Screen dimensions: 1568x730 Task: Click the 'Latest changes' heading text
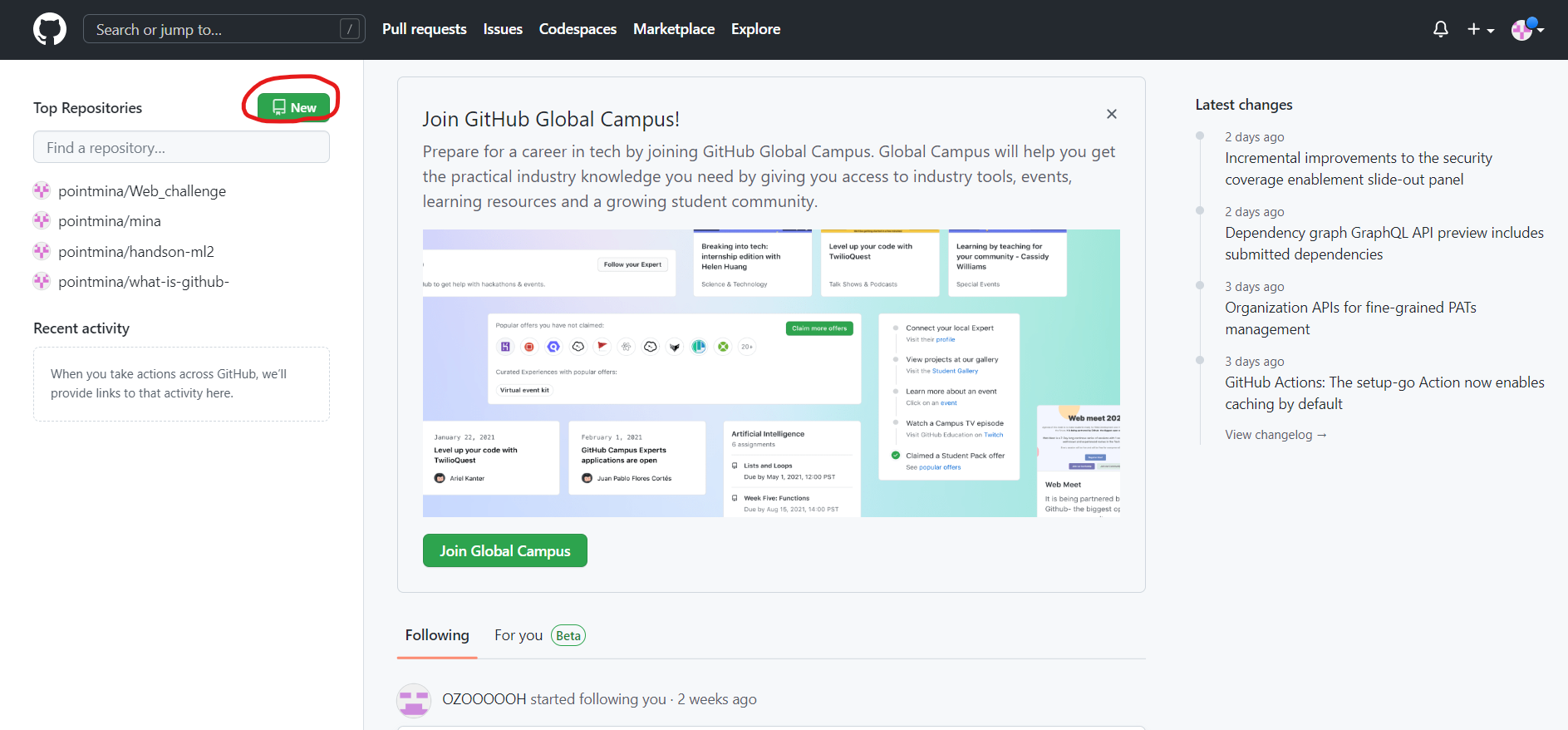[x=1244, y=105]
